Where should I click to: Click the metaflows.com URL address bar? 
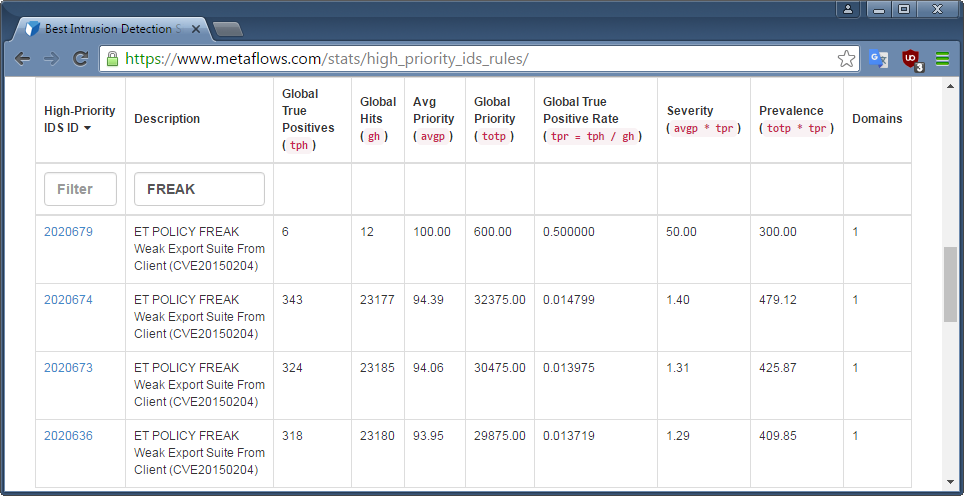479,59
